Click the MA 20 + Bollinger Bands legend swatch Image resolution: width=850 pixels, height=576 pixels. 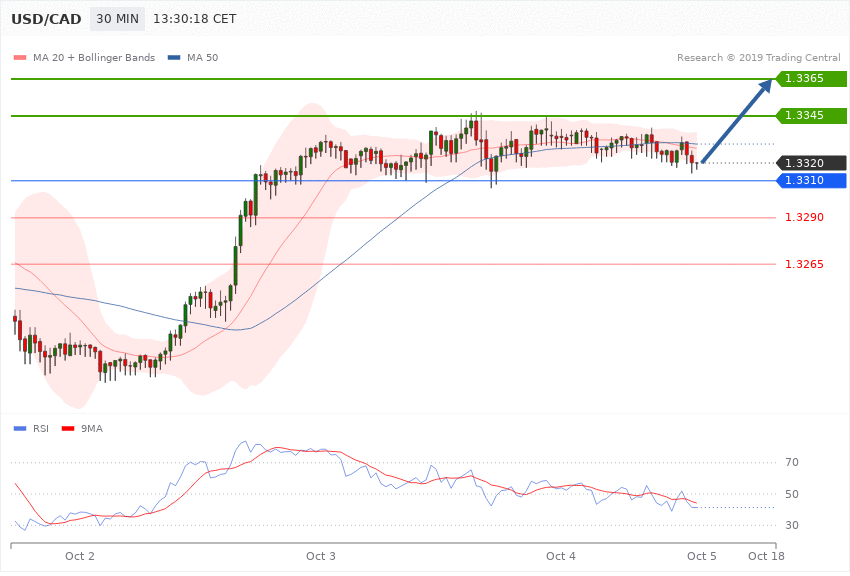(20, 57)
